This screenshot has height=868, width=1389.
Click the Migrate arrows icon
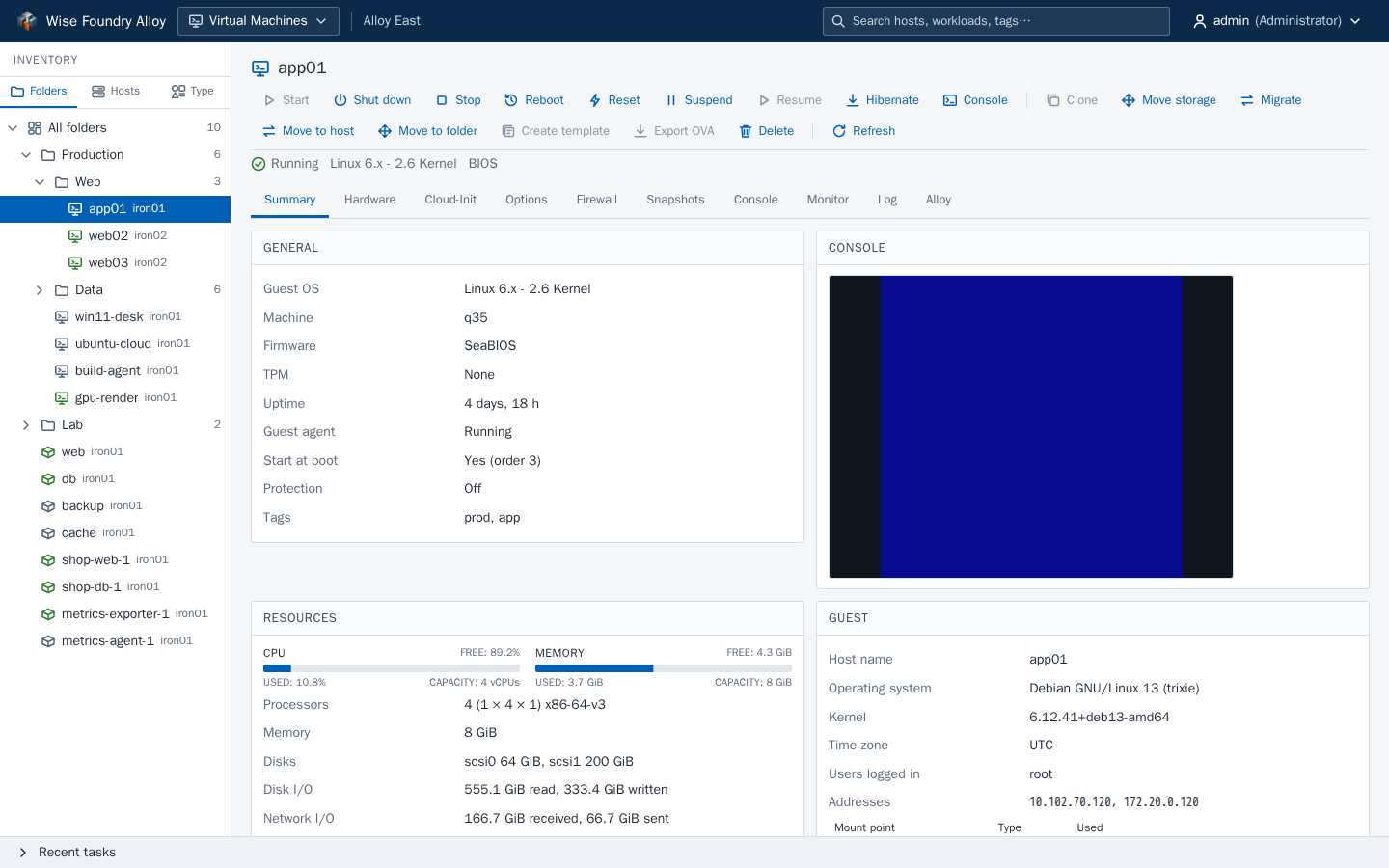click(x=1247, y=100)
